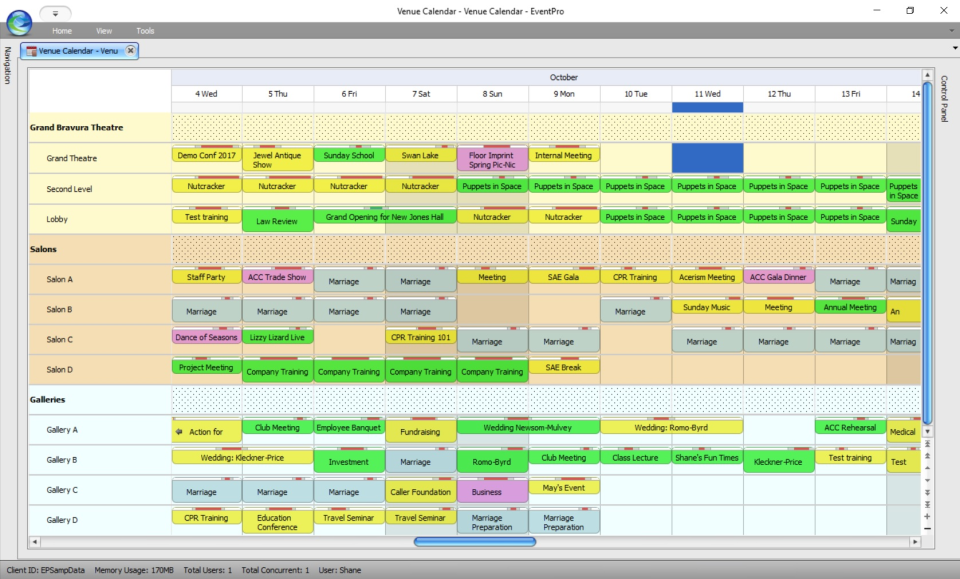The height and width of the screenshot is (579, 960).
Task: Select the Internal Meeting event
Action: click(x=564, y=155)
